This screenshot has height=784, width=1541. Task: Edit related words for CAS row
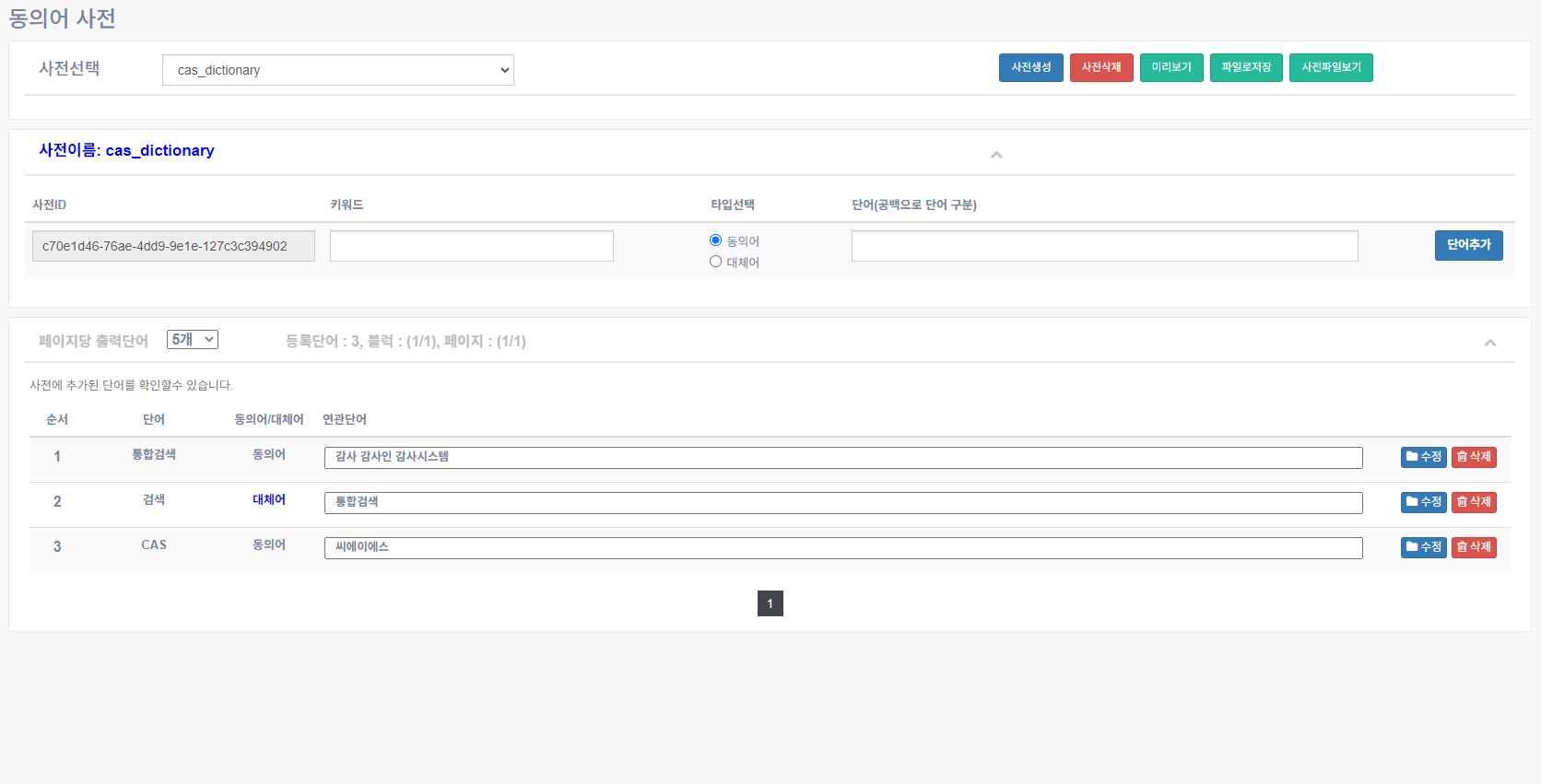point(843,548)
